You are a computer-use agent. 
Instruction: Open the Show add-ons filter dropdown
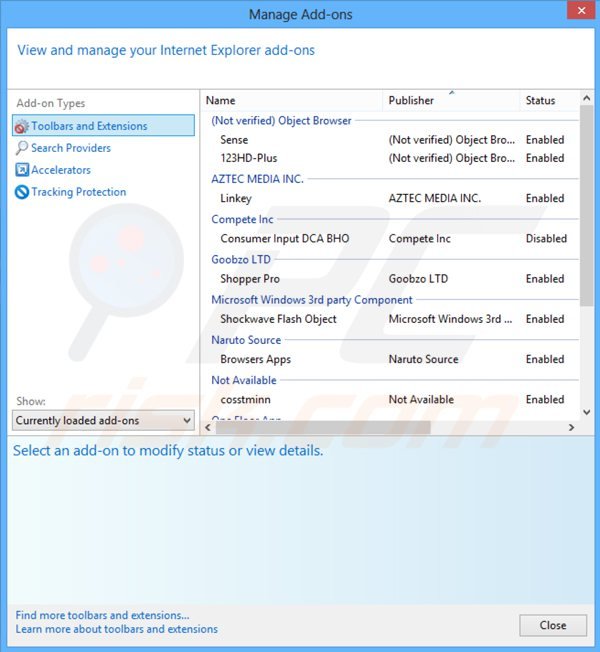click(103, 420)
